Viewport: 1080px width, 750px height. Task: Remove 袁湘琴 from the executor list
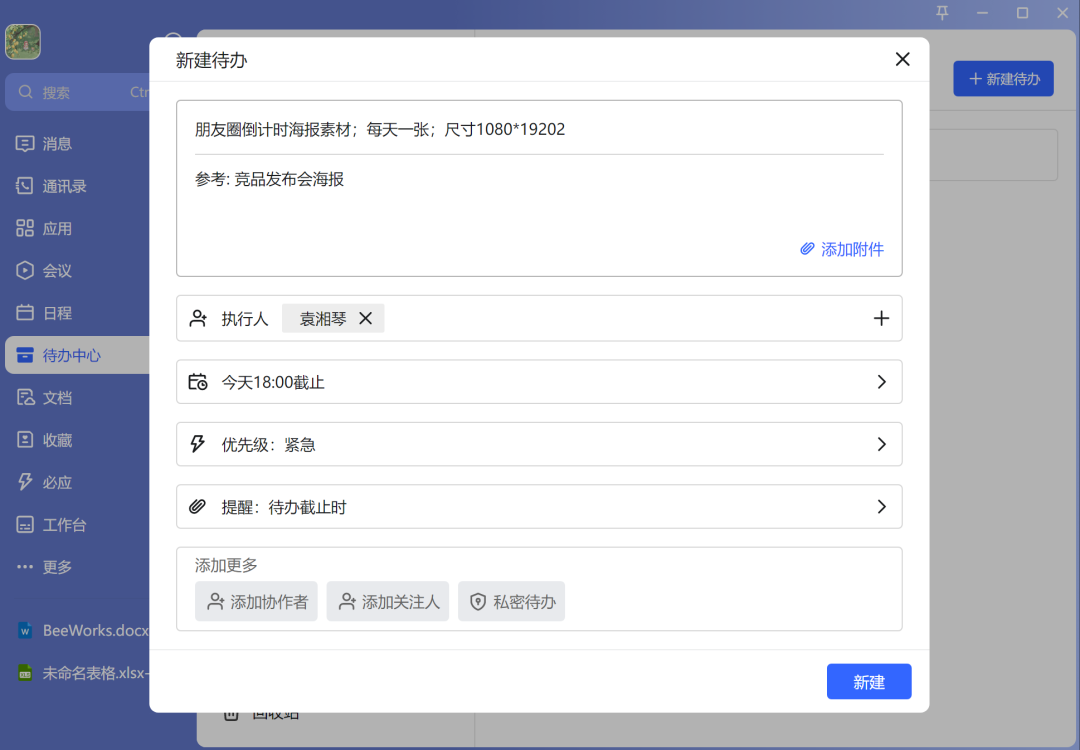tap(365, 318)
